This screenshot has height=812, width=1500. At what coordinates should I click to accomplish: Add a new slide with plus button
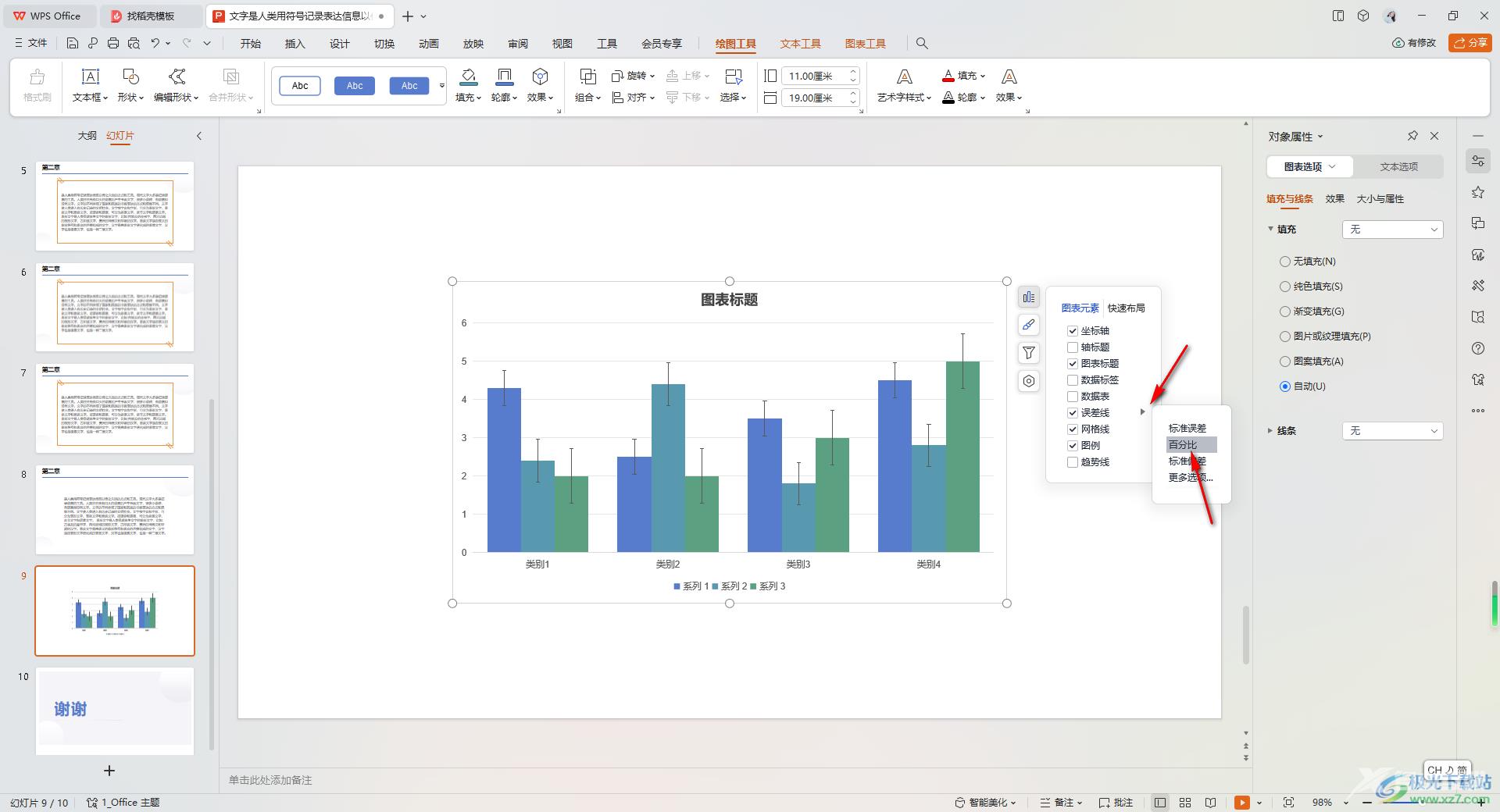(109, 771)
